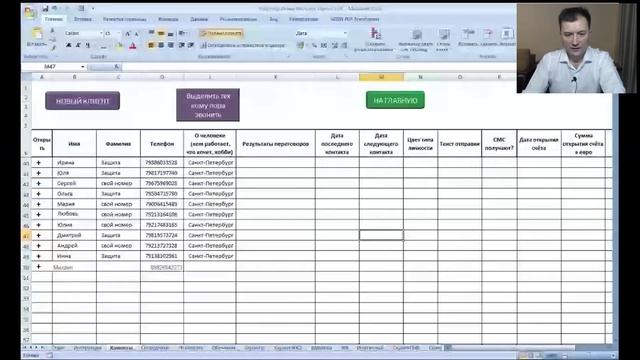Switch to the Разметка страницы ribbon tab
This screenshot has width=640, height=360.
click(x=124, y=19)
